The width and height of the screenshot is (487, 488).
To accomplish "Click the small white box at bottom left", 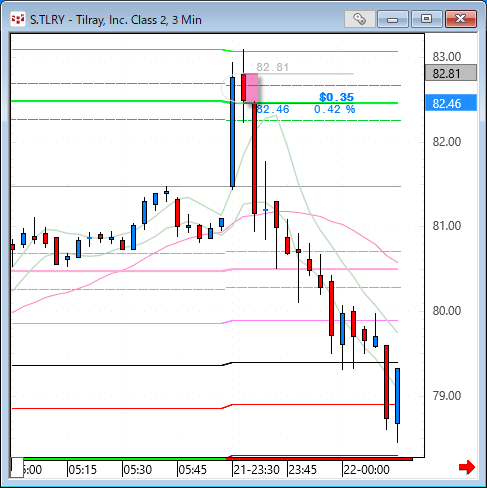I will click(x=17, y=468).
